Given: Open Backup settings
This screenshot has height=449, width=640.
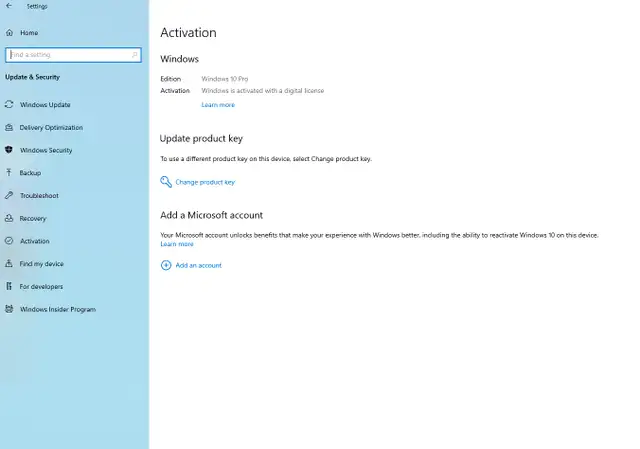Looking at the screenshot, I should coord(30,173).
